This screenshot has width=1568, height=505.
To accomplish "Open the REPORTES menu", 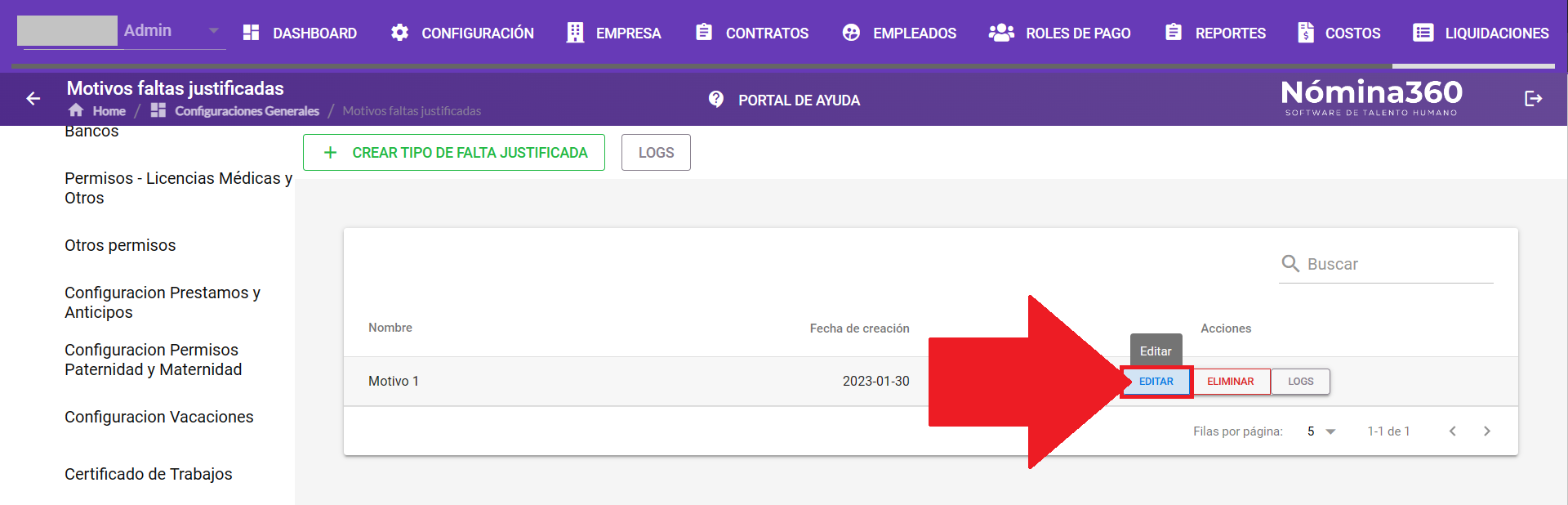I will [x=1230, y=34].
